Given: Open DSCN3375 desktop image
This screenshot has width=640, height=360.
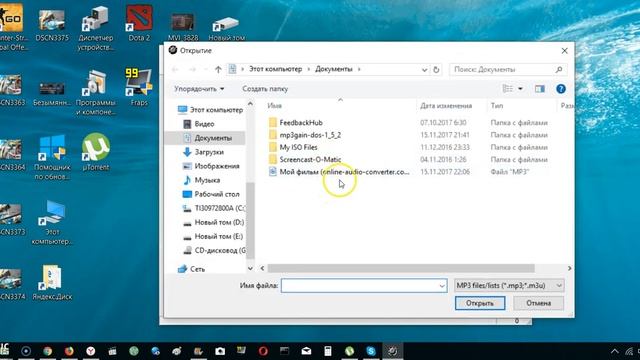Looking at the screenshot, I should [52, 25].
